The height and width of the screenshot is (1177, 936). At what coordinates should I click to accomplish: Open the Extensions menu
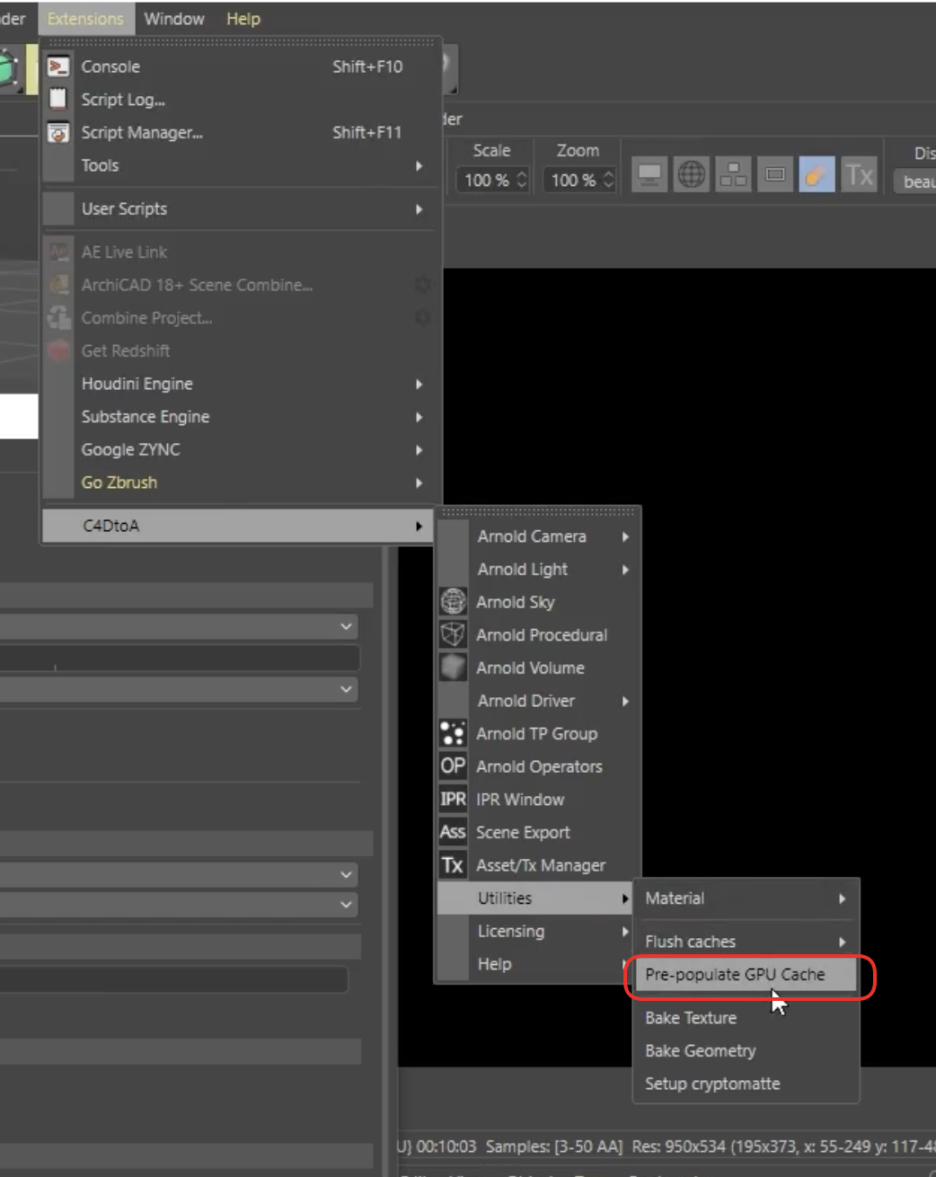pos(86,19)
